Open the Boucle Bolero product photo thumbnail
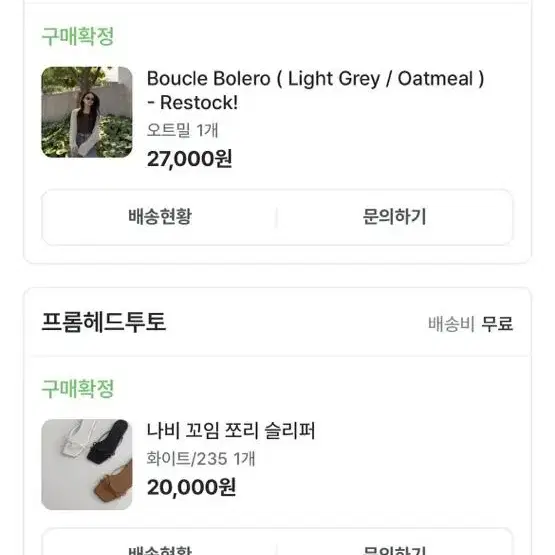Screen dimensions: 555x555 click(x=87, y=112)
